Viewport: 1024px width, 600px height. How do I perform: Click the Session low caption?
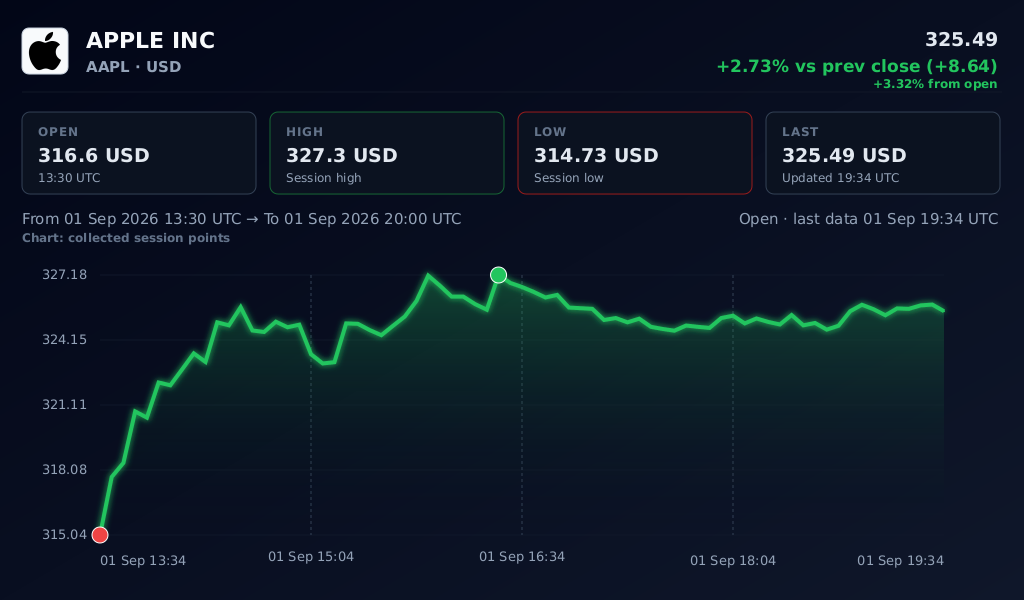point(568,178)
